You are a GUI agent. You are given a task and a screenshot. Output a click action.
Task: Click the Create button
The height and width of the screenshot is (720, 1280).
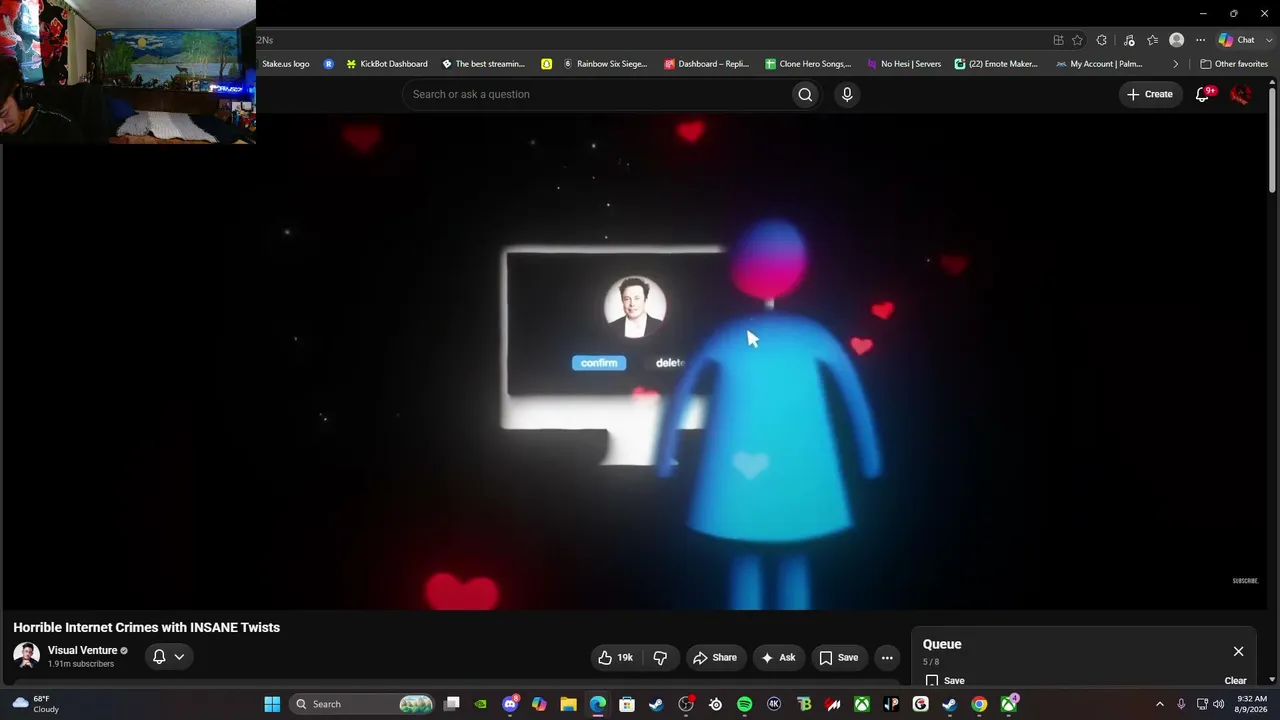click(x=1150, y=94)
